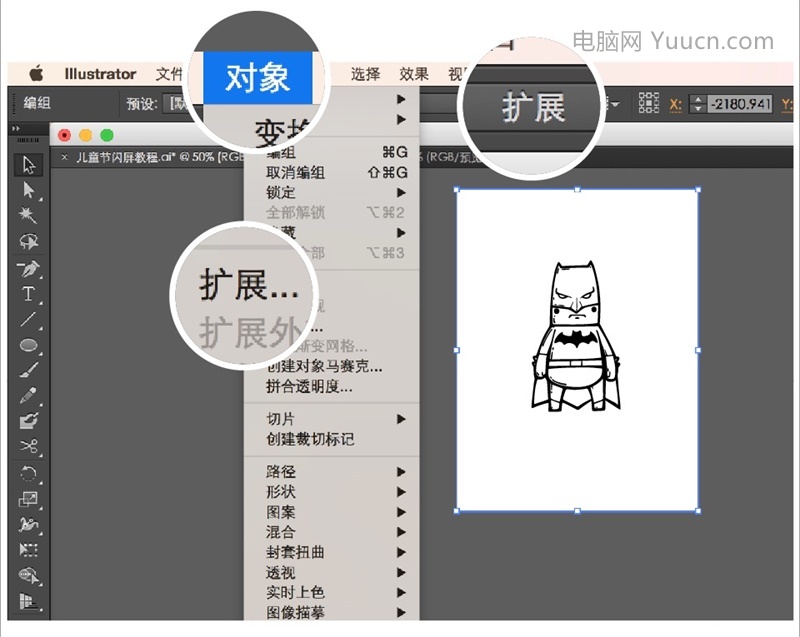800x637 pixels.
Task: Close the 儿童节闪屏教程.ai document tab
Action: point(64,157)
